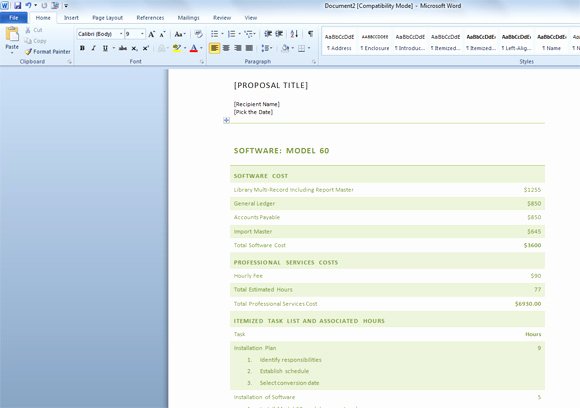Apply the Left-Alig... style

516,42
